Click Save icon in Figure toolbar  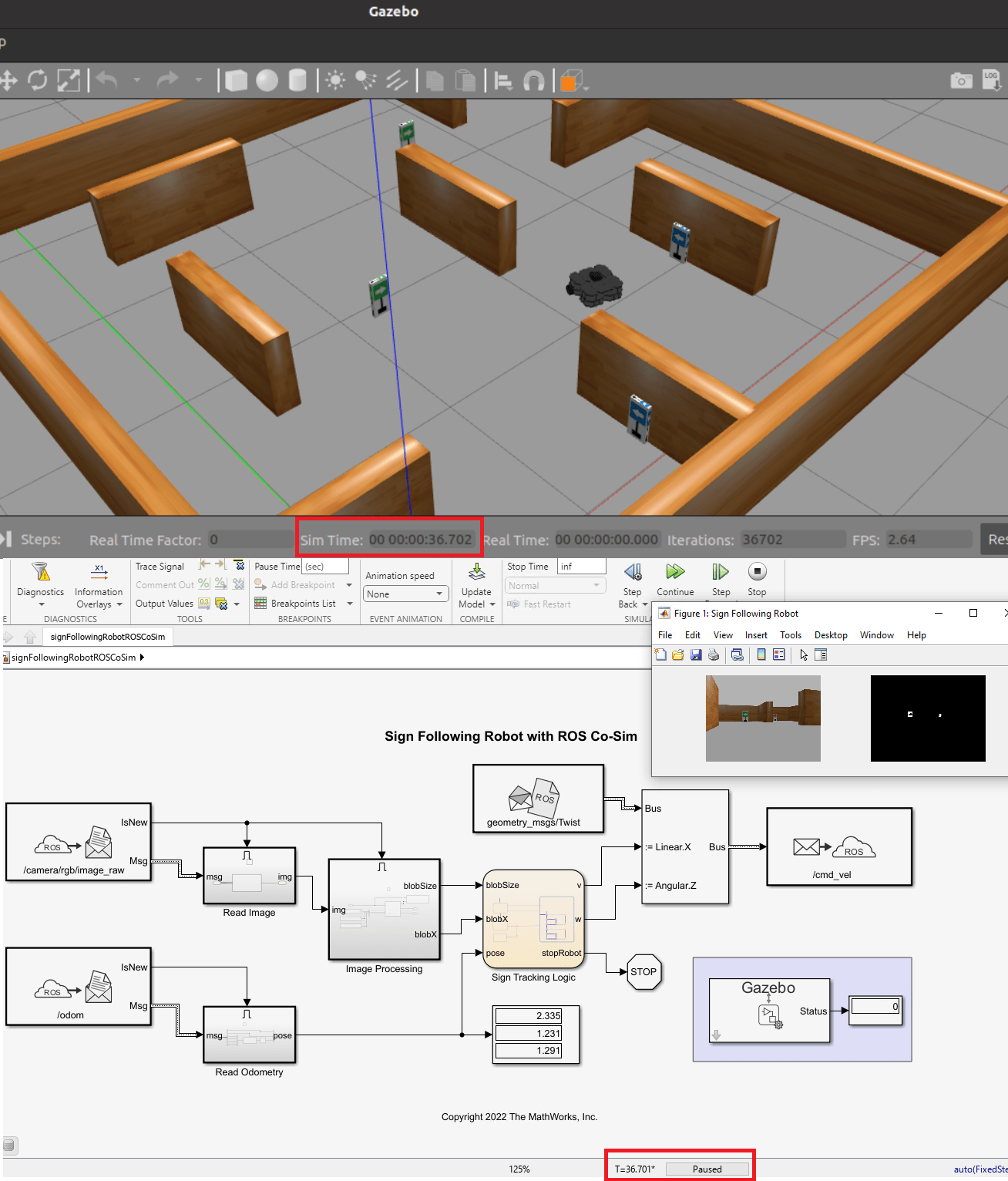(x=696, y=654)
